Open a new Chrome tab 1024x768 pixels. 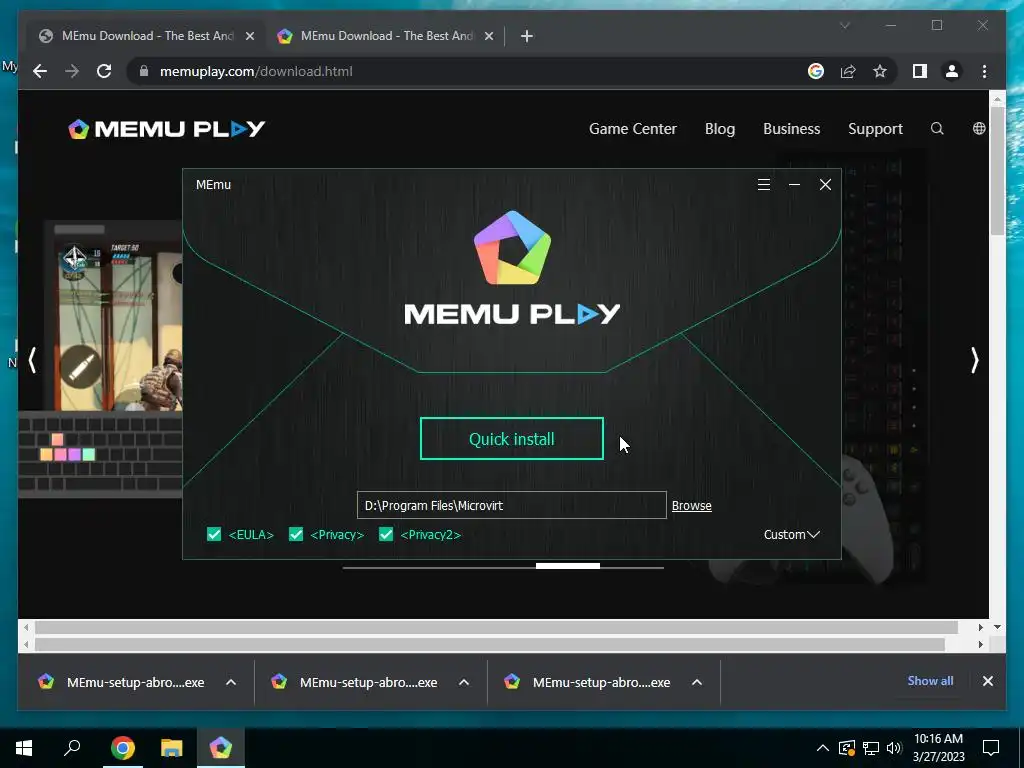(527, 36)
